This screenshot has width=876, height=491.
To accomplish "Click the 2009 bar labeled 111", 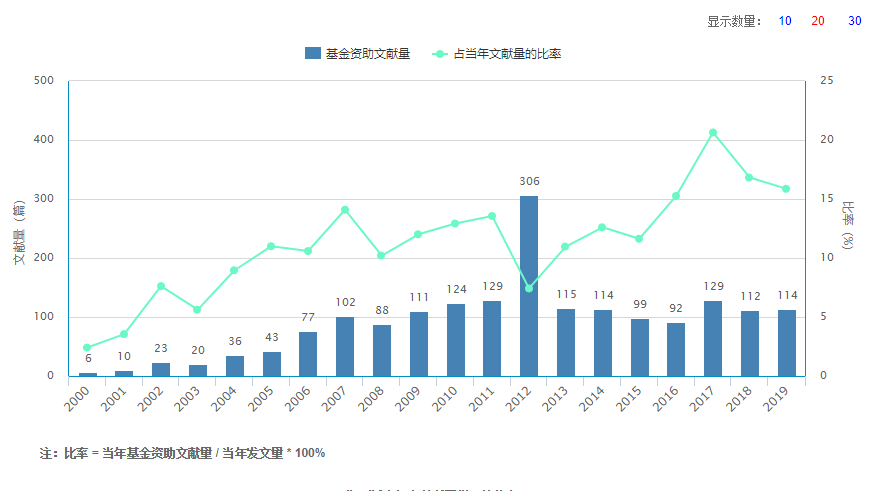I will (418, 344).
